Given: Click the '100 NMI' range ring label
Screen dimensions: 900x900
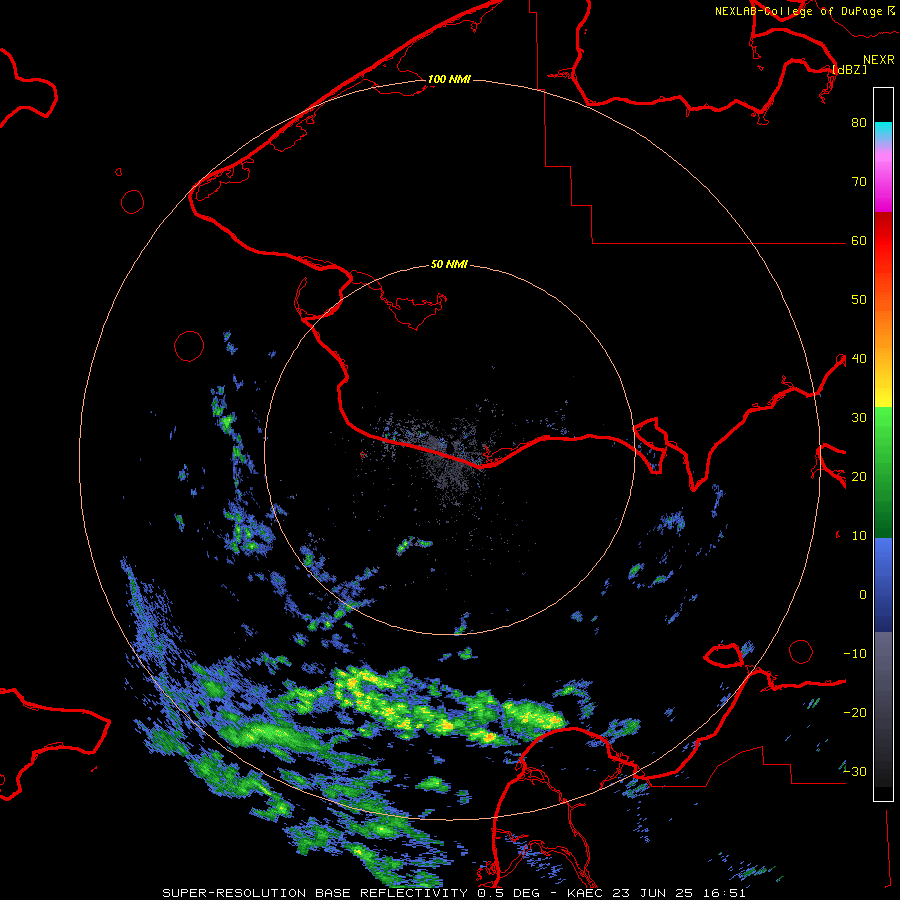Looking at the screenshot, I should pyautogui.click(x=449, y=79).
